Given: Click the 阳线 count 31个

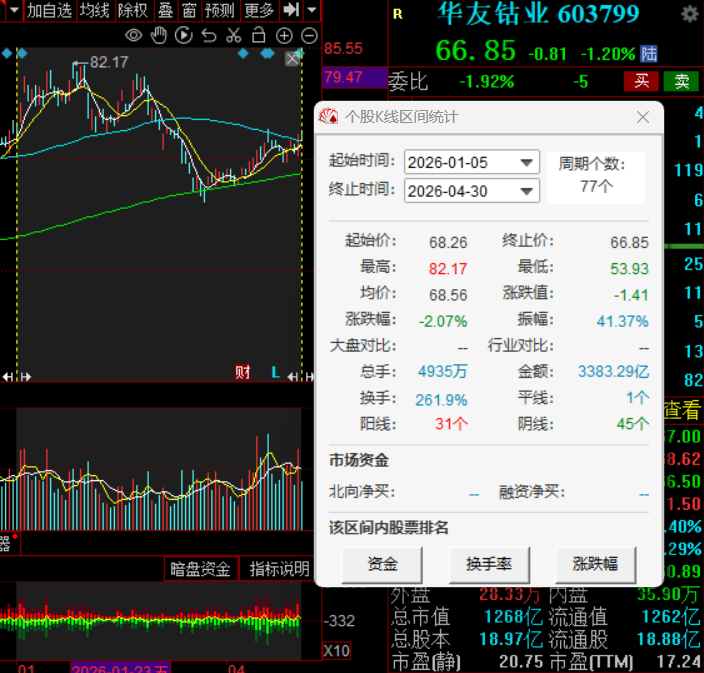Looking at the screenshot, I should tap(451, 423).
